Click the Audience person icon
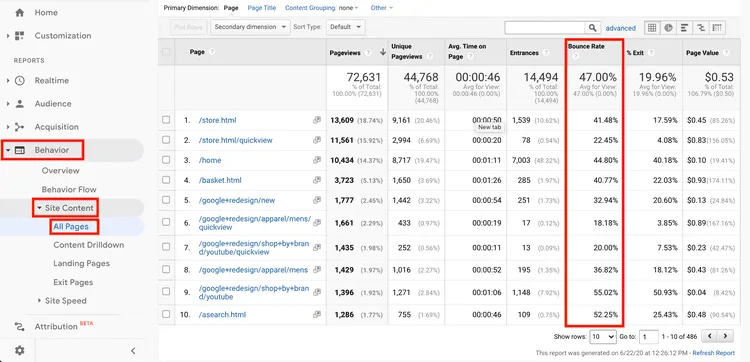Screen dimensions: 750x362 click(x=20, y=104)
